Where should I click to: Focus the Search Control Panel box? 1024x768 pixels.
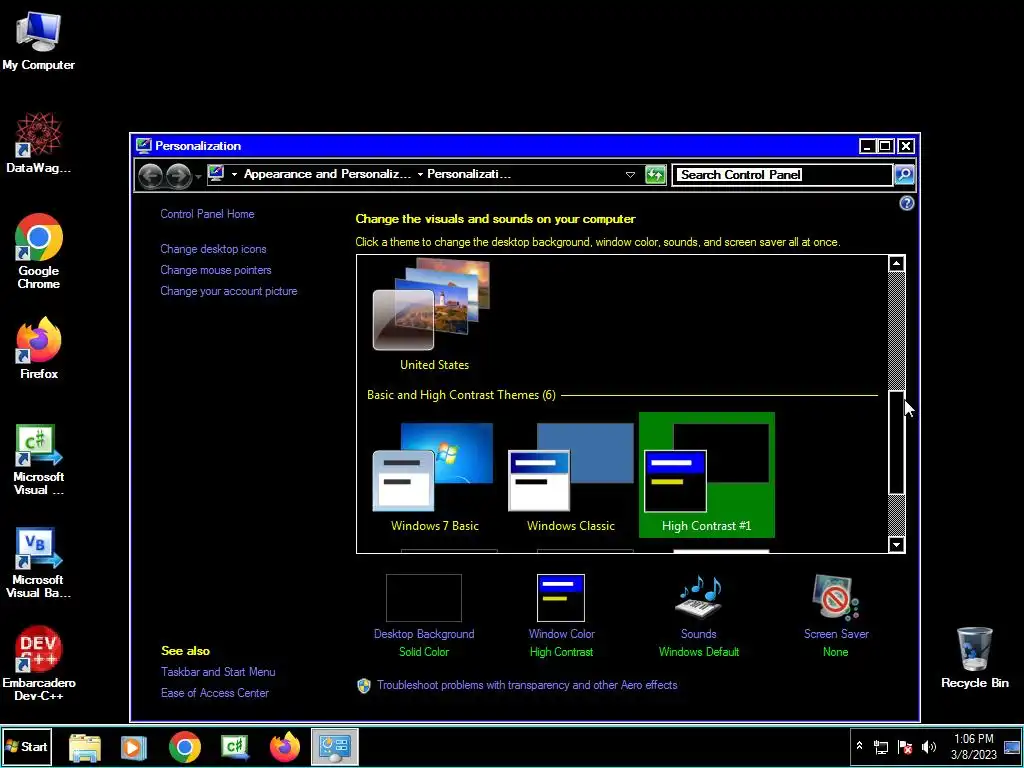(x=782, y=174)
